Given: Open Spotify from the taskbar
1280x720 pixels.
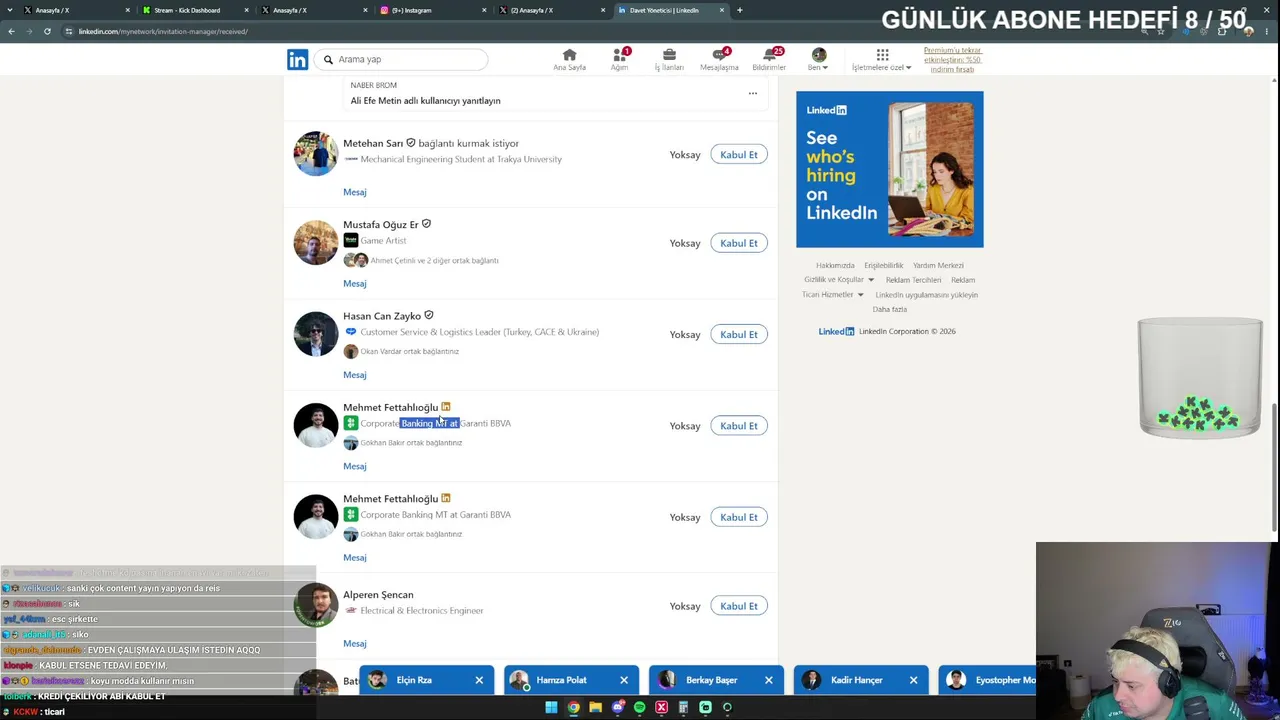Looking at the screenshot, I should 639,708.
